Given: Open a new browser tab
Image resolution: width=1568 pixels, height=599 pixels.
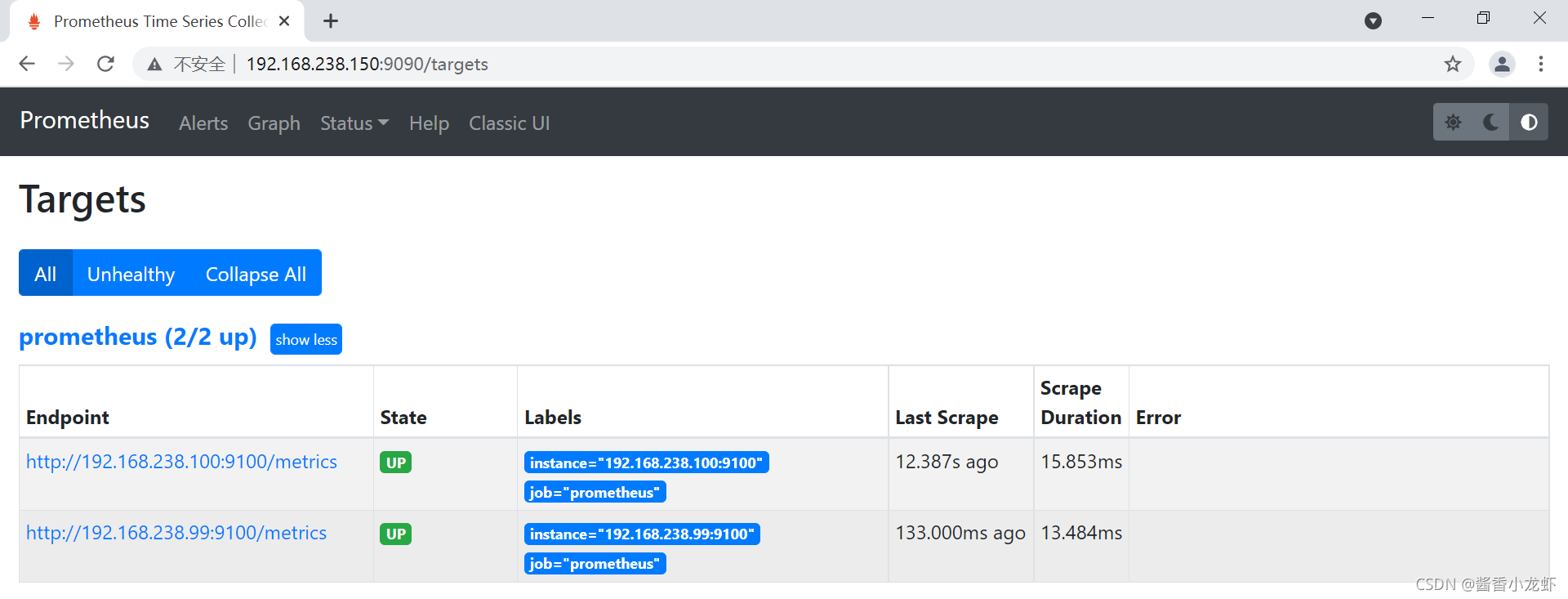Looking at the screenshot, I should pyautogui.click(x=331, y=21).
